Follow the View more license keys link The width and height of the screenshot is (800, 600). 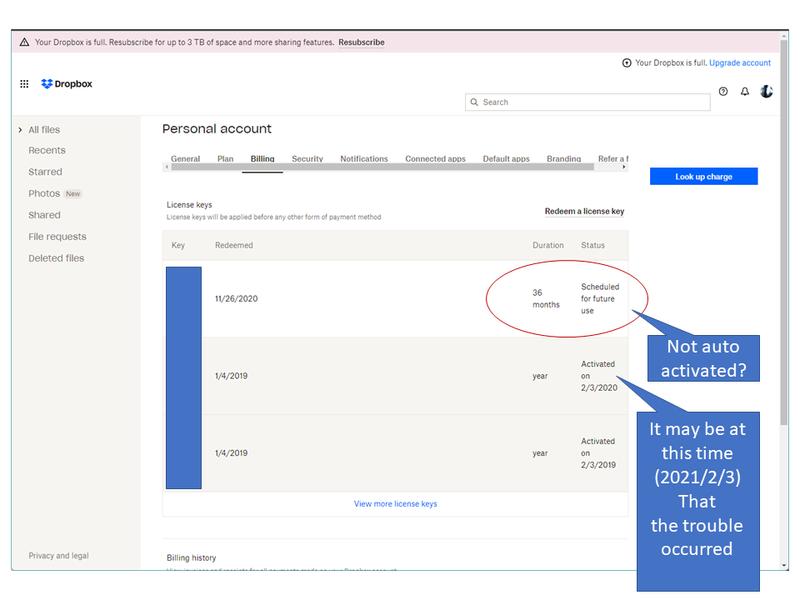click(395, 504)
